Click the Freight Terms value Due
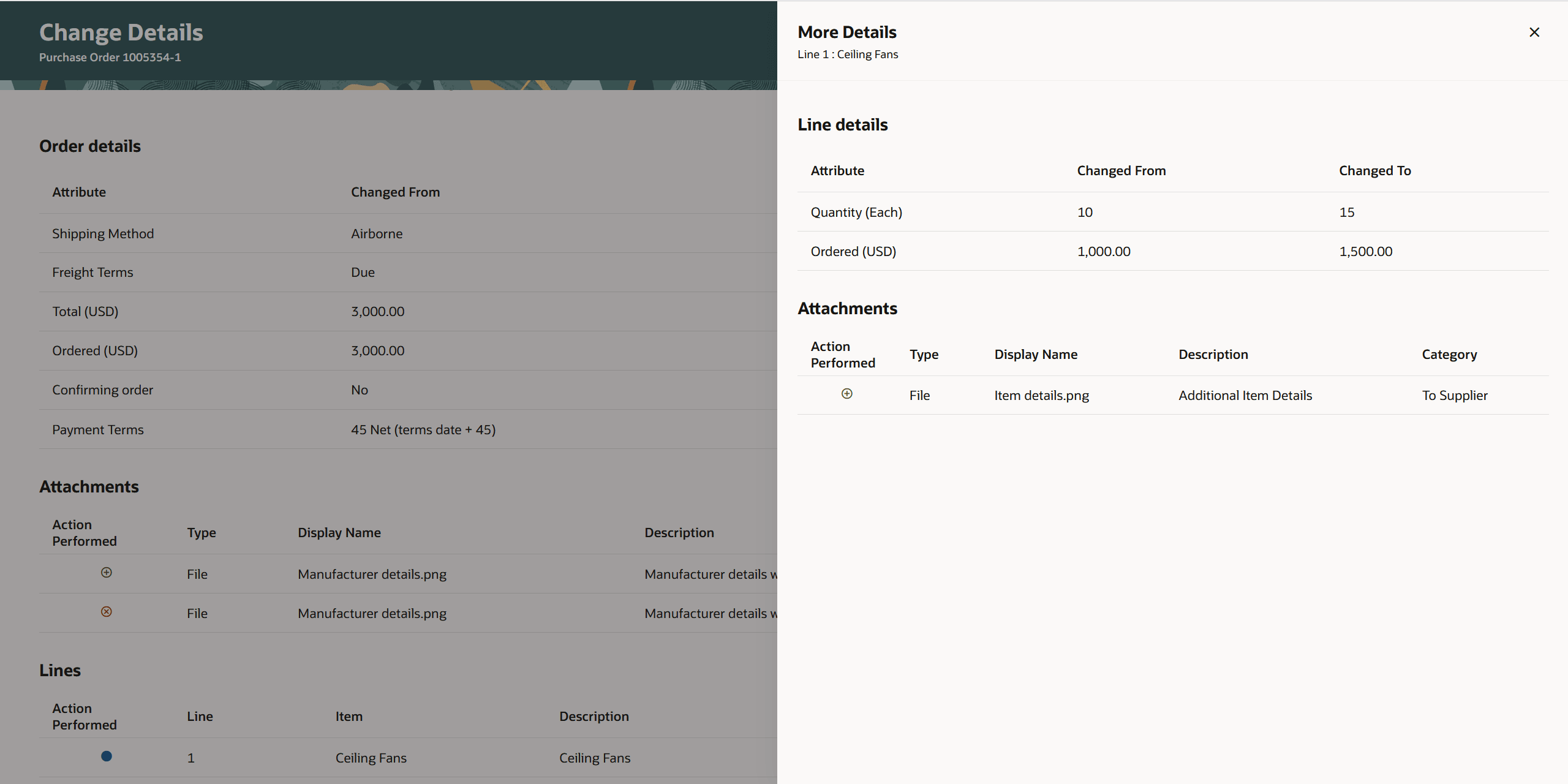This screenshot has width=1568, height=784. (x=363, y=272)
